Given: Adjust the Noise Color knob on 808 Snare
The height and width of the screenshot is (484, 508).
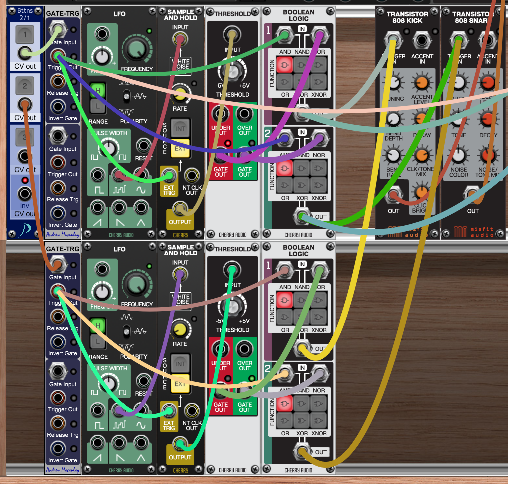Looking at the screenshot, I should point(459,155).
